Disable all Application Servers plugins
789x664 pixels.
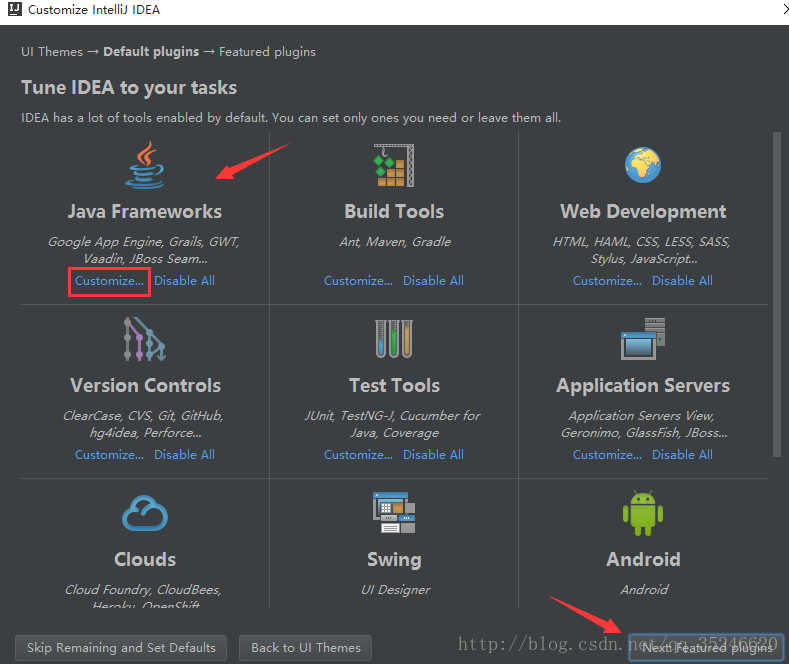(682, 455)
